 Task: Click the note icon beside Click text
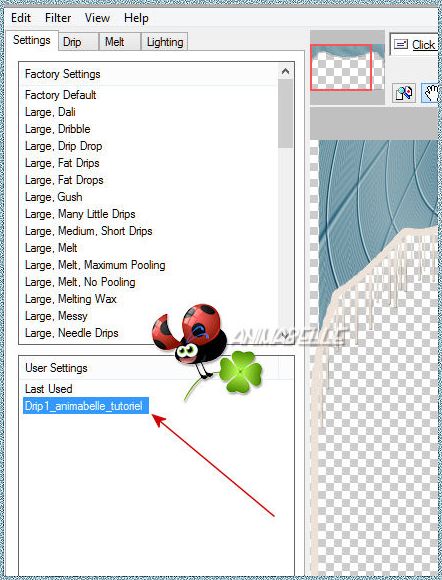click(401, 45)
